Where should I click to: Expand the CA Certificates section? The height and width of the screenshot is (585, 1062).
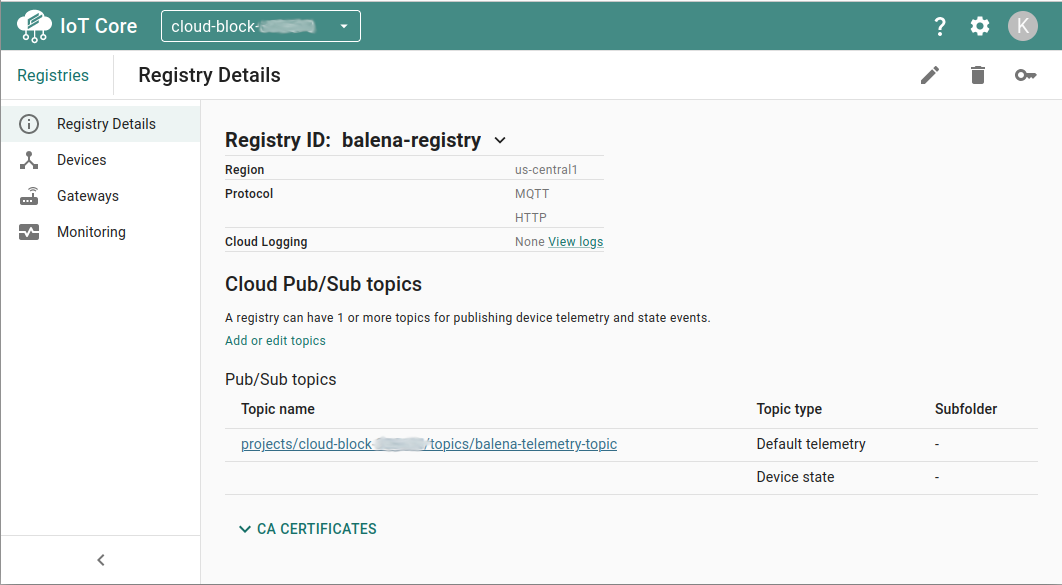tap(307, 529)
